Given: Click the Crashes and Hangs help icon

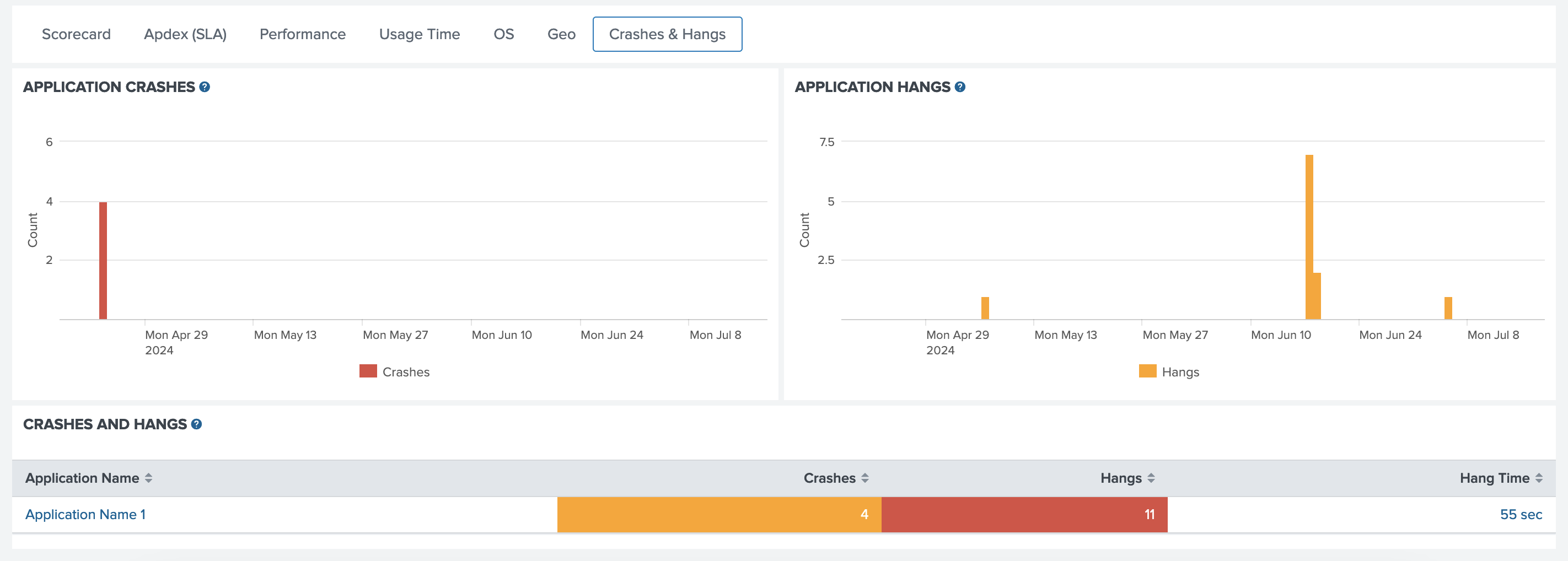Looking at the screenshot, I should click(196, 424).
